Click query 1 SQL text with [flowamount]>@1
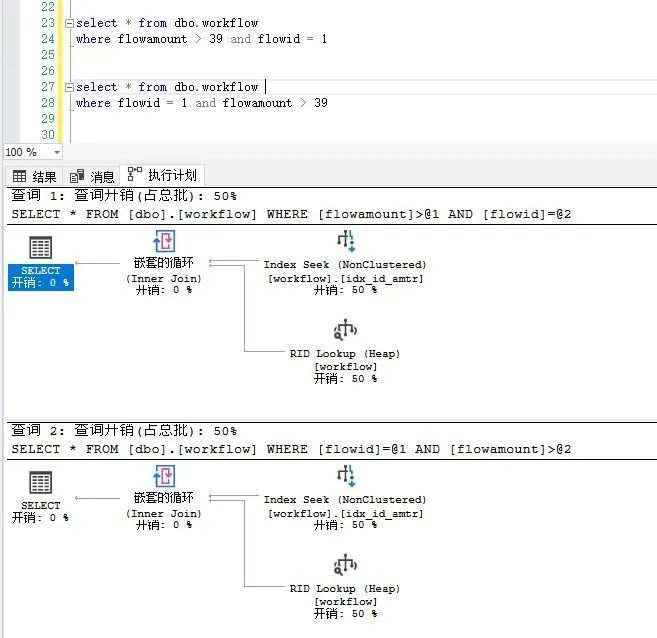 point(291,214)
